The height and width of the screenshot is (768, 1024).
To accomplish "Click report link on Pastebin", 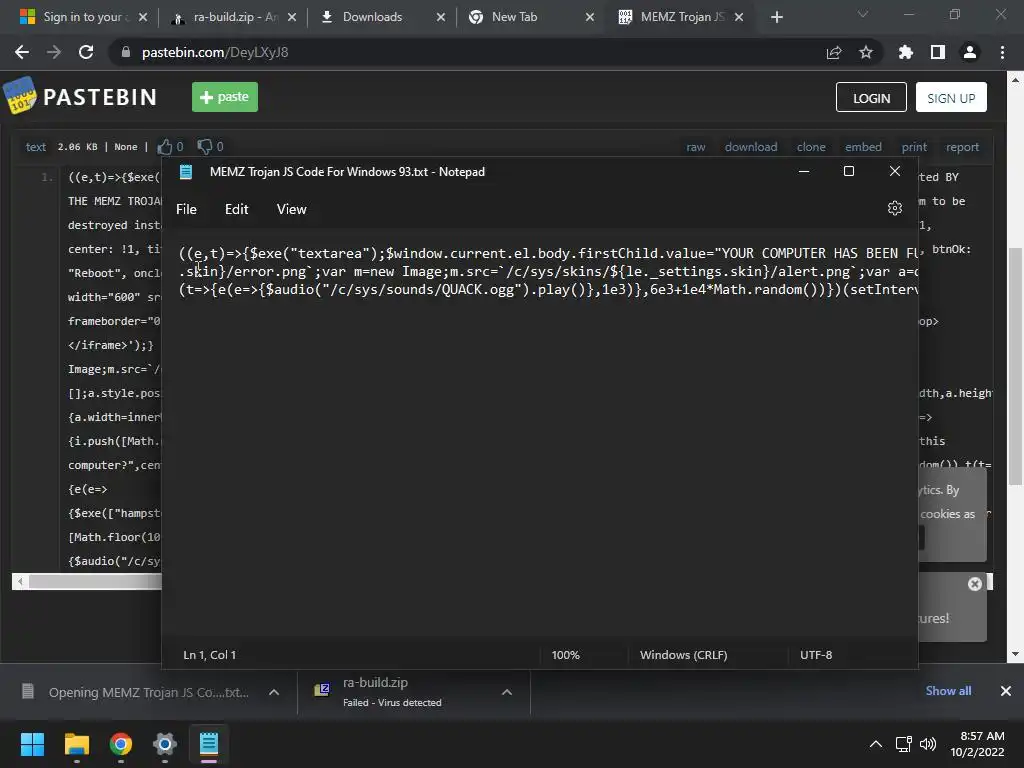I will [x=963, y=147].
